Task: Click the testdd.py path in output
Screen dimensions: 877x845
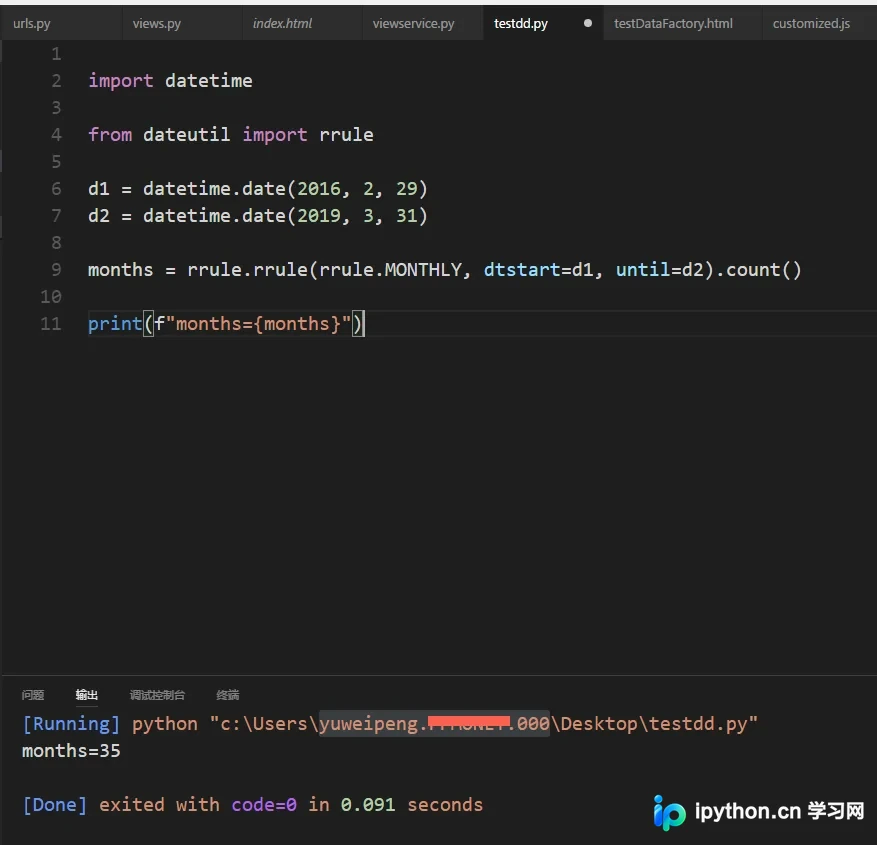Action: click(x=483, y=724)
